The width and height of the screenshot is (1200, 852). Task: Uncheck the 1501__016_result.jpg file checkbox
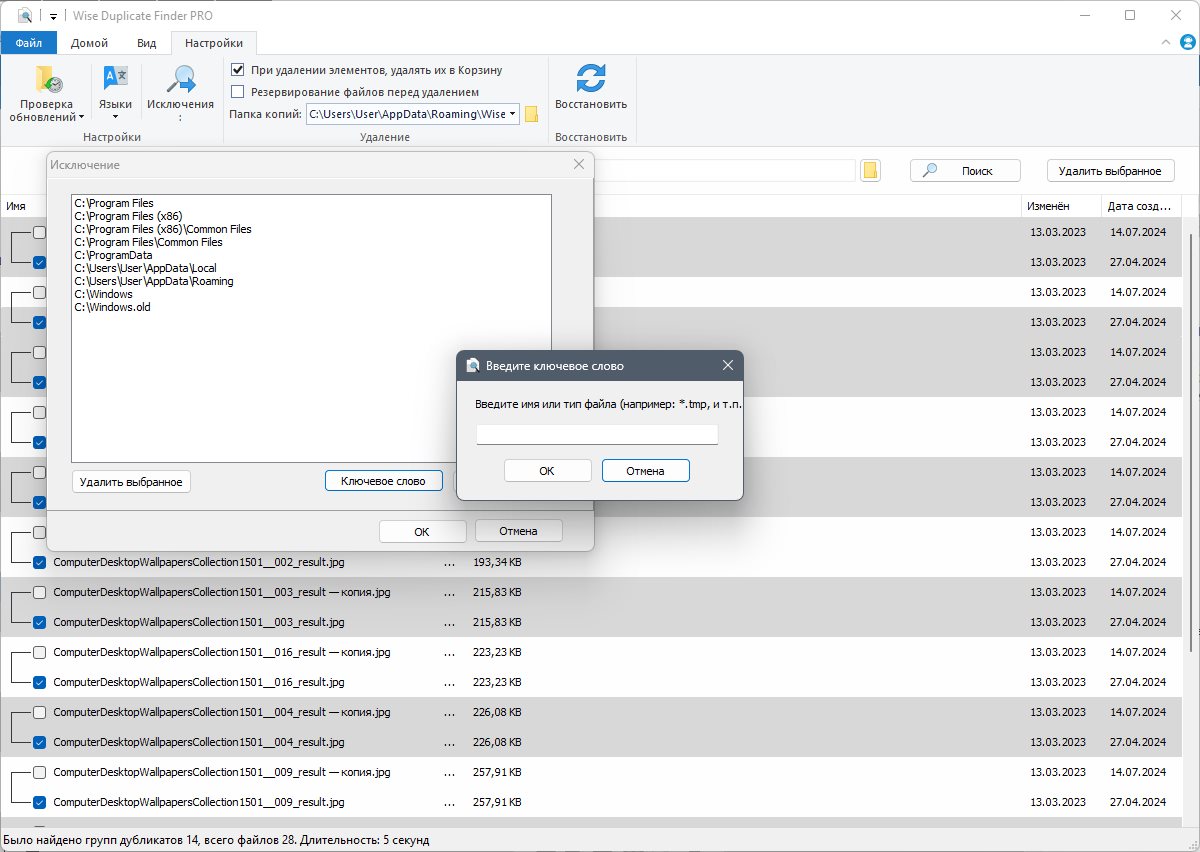coord(39,682)
